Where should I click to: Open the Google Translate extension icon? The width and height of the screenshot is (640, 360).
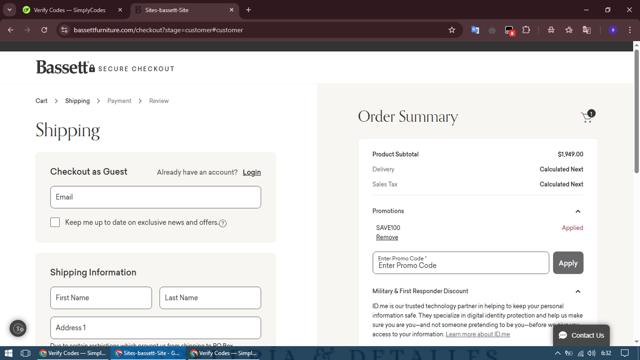coord(475,30)
